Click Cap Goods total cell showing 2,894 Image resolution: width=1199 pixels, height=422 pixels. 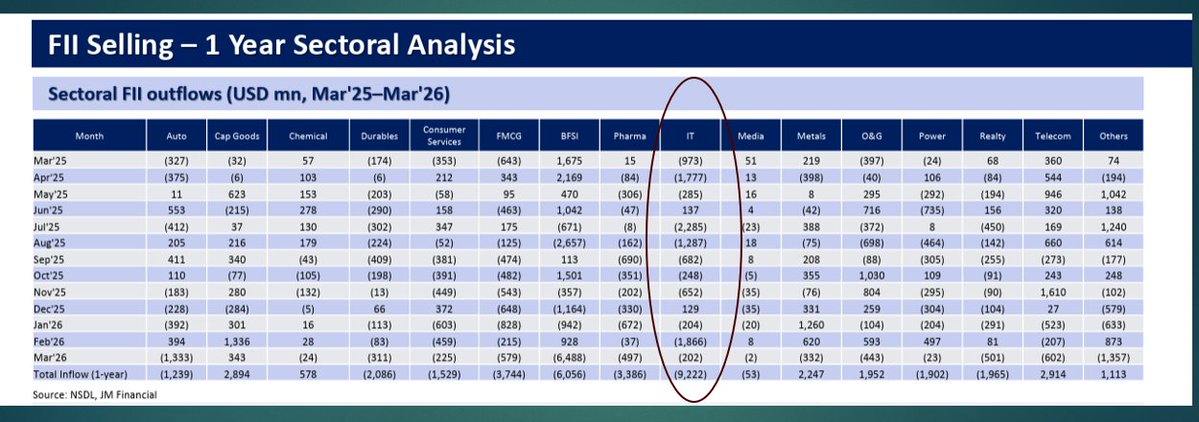(x=237, y=374)
